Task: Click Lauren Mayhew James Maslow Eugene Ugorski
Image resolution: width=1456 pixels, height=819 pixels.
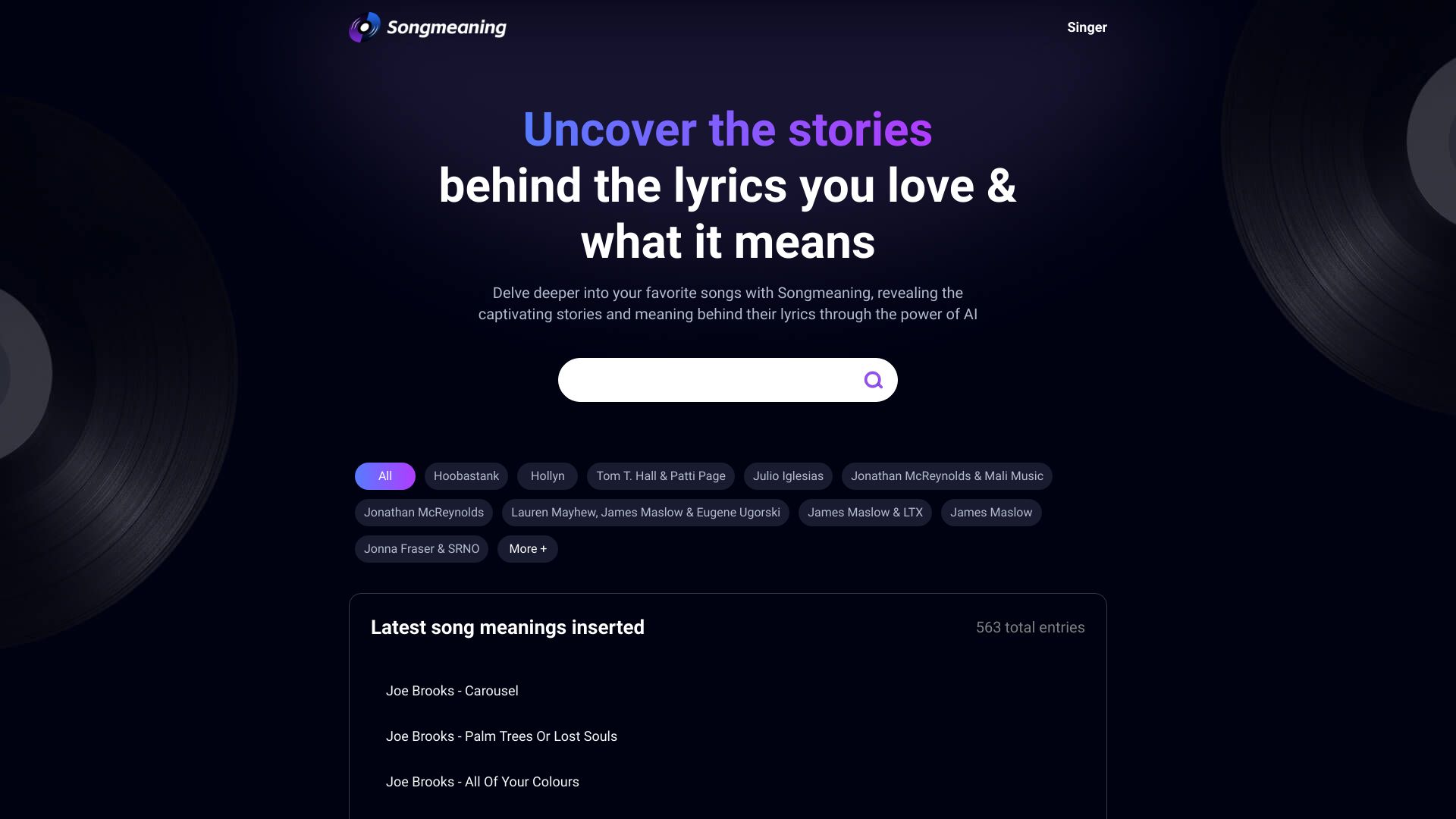Action: [645, 512]
